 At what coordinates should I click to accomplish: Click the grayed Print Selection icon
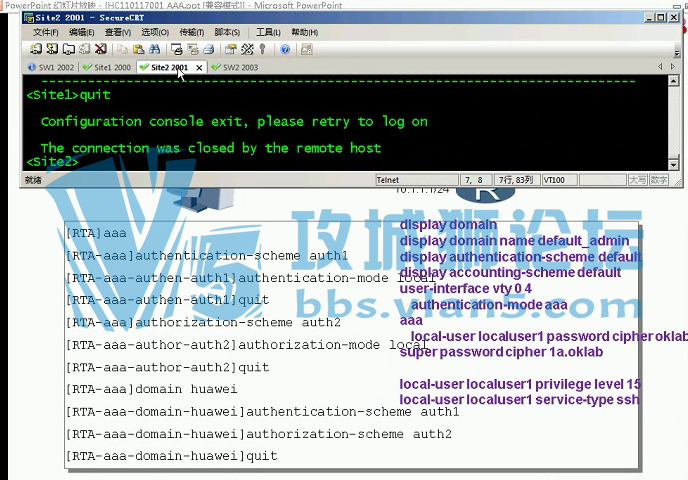pos(193,49)
